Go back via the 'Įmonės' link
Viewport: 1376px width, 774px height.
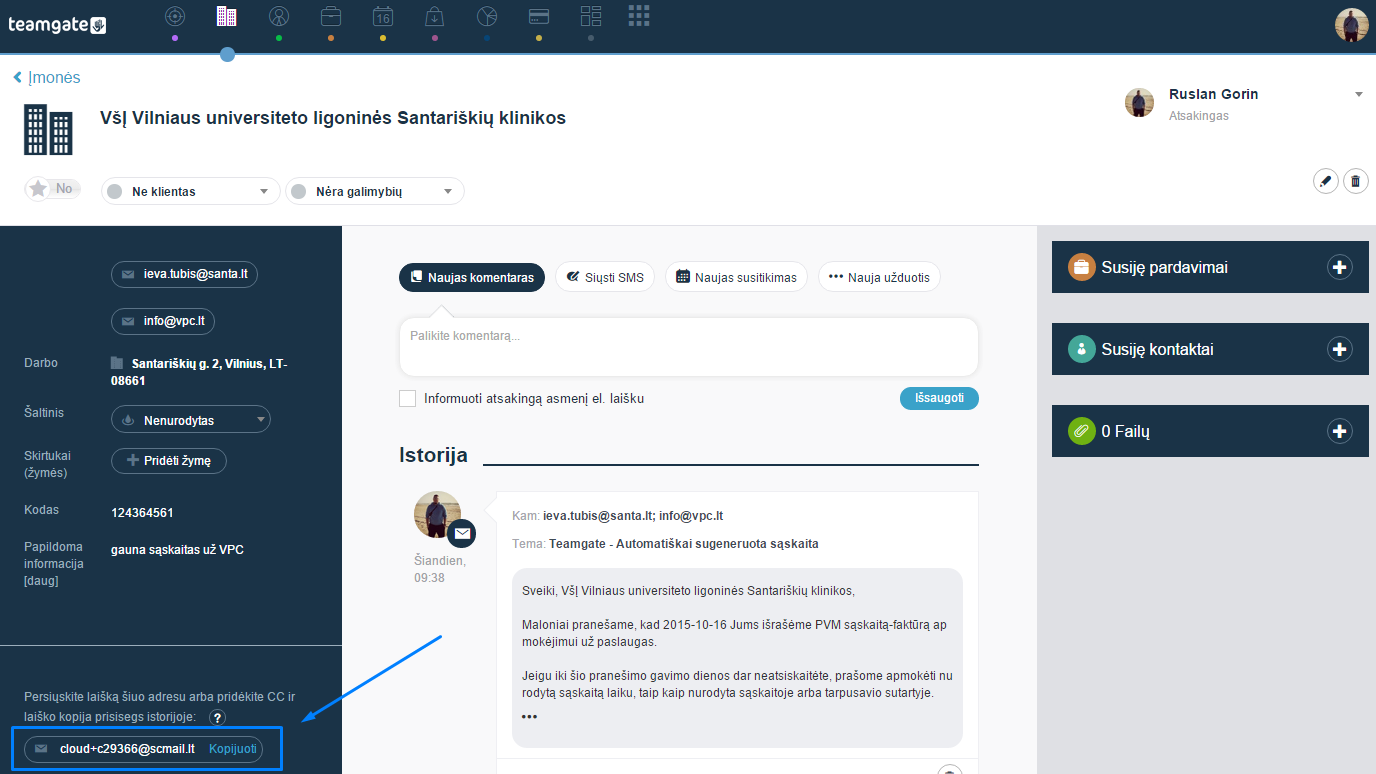pyautogui.click(x=47, y=78)
